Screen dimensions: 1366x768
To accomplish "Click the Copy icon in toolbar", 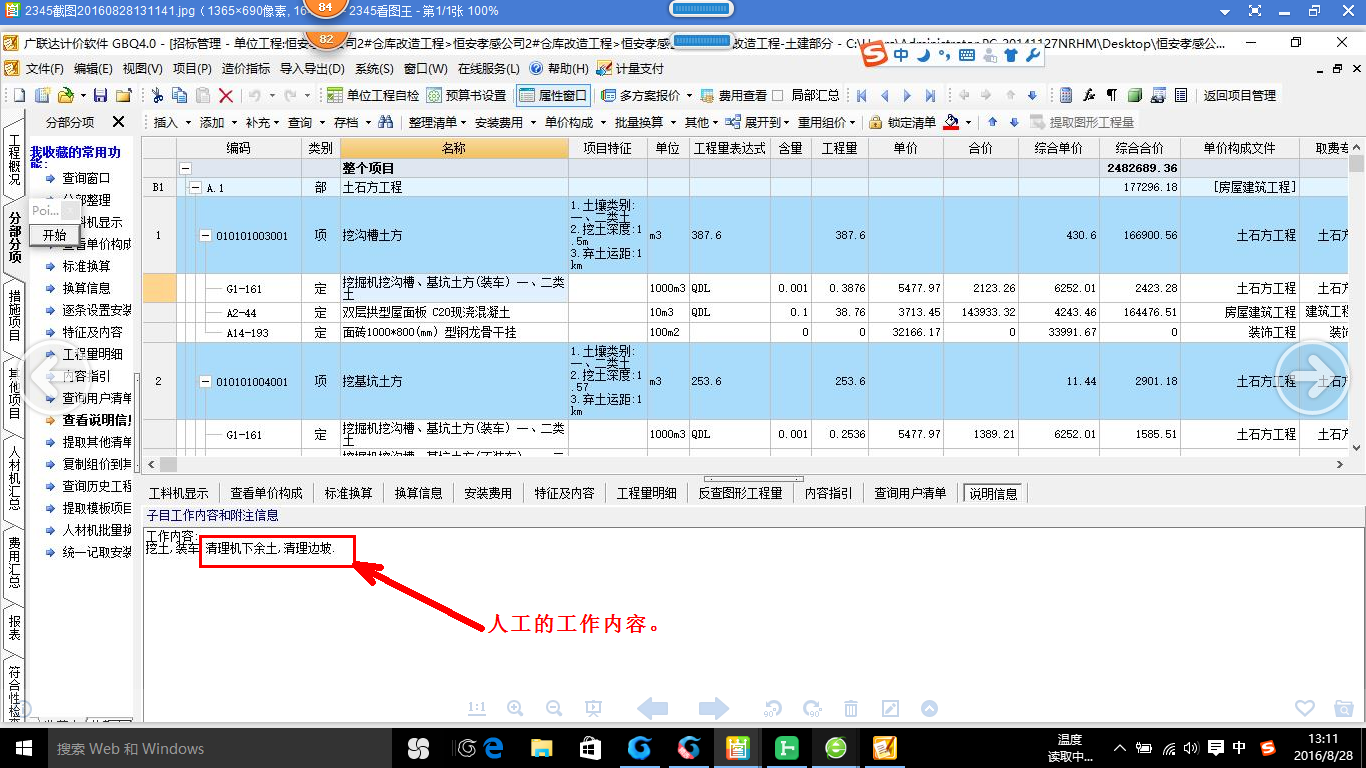I will click(180, 95).
